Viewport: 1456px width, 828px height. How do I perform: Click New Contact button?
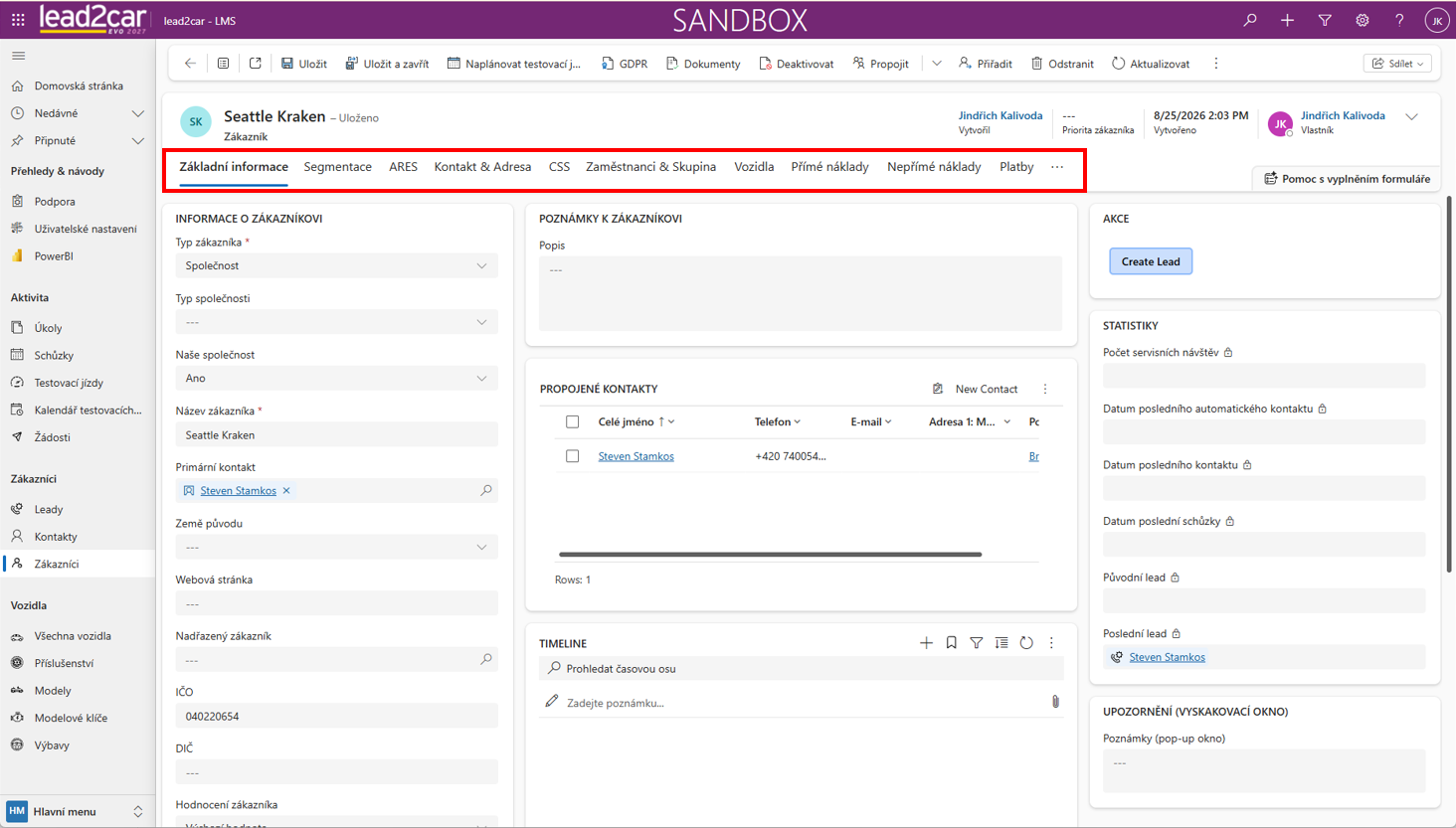[975, 389]
